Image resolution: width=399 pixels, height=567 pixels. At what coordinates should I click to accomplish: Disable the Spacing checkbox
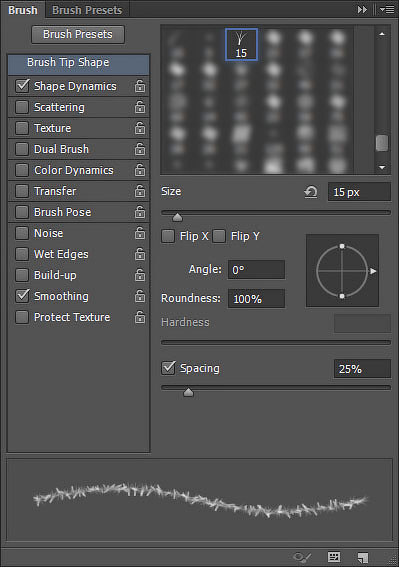168,368
